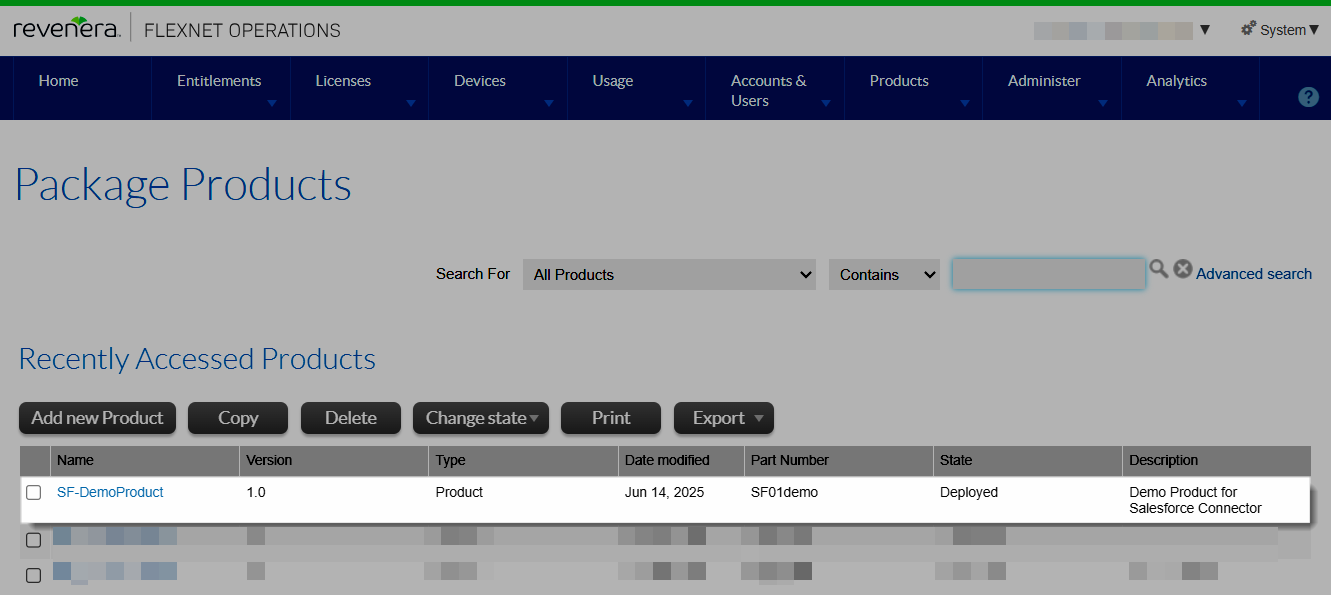The image size is (1331, 595).
Task: Open the Accounts & Users menu
Action: point(769,91)
